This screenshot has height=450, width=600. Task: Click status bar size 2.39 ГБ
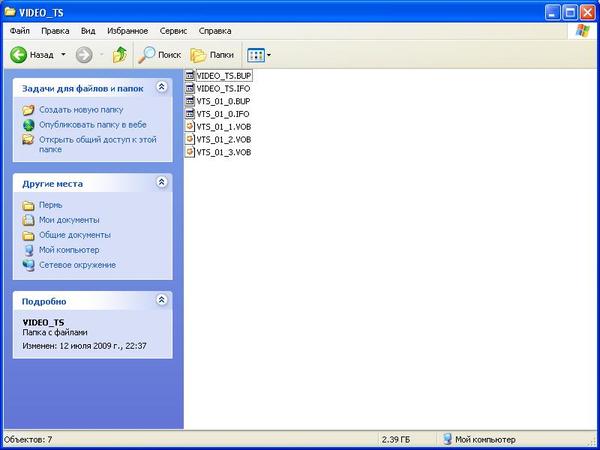click(396, 439)
